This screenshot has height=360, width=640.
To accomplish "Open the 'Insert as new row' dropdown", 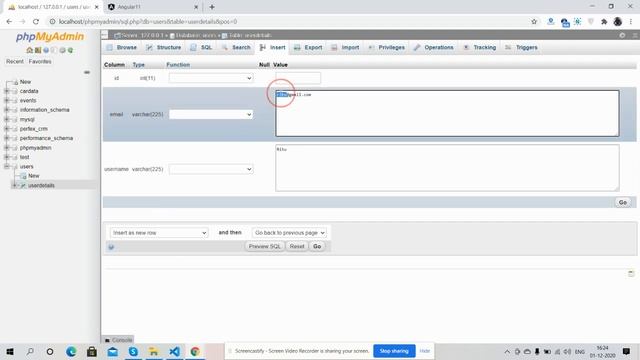I will pyautogui.click(x=159, y=233).
